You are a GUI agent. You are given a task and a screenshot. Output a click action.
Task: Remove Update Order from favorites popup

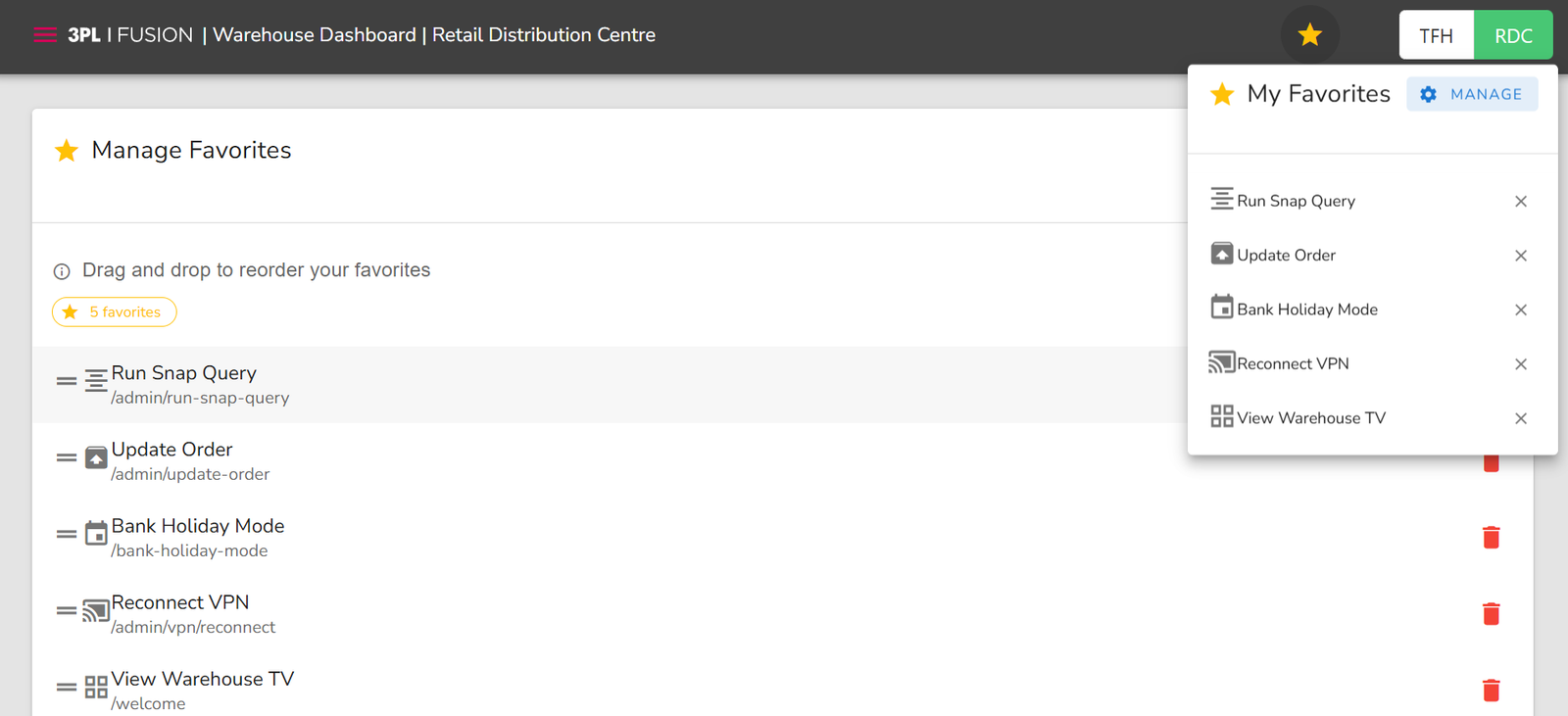pos(1521,256)
